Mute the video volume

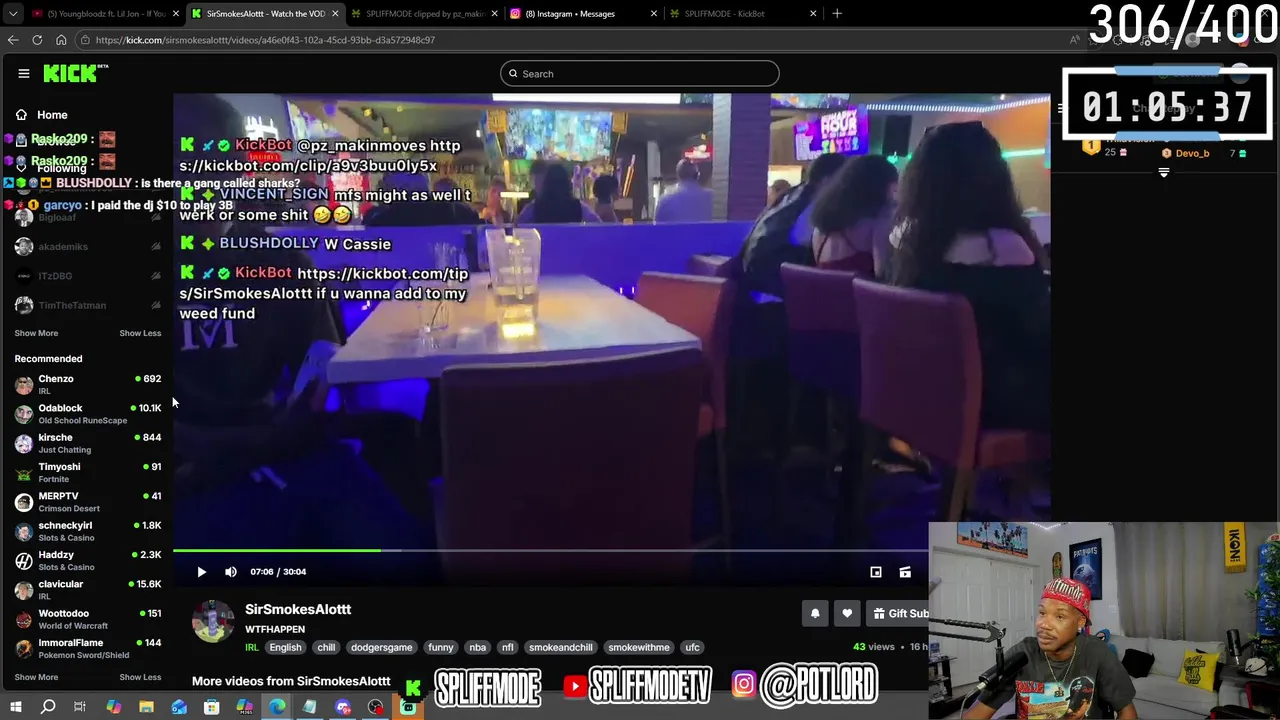coord(231,572)
